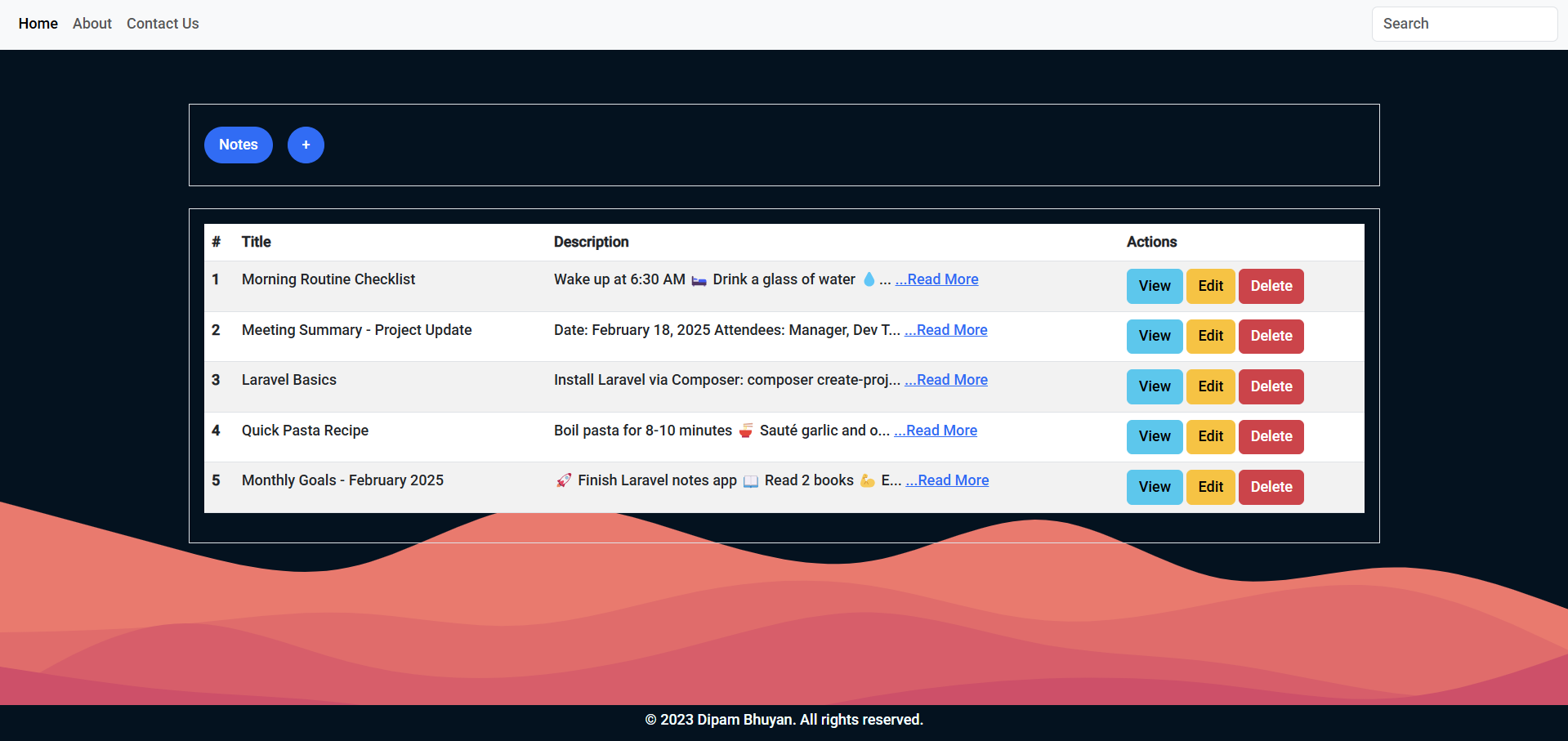Open Read More for Morning Routine description

936,279
